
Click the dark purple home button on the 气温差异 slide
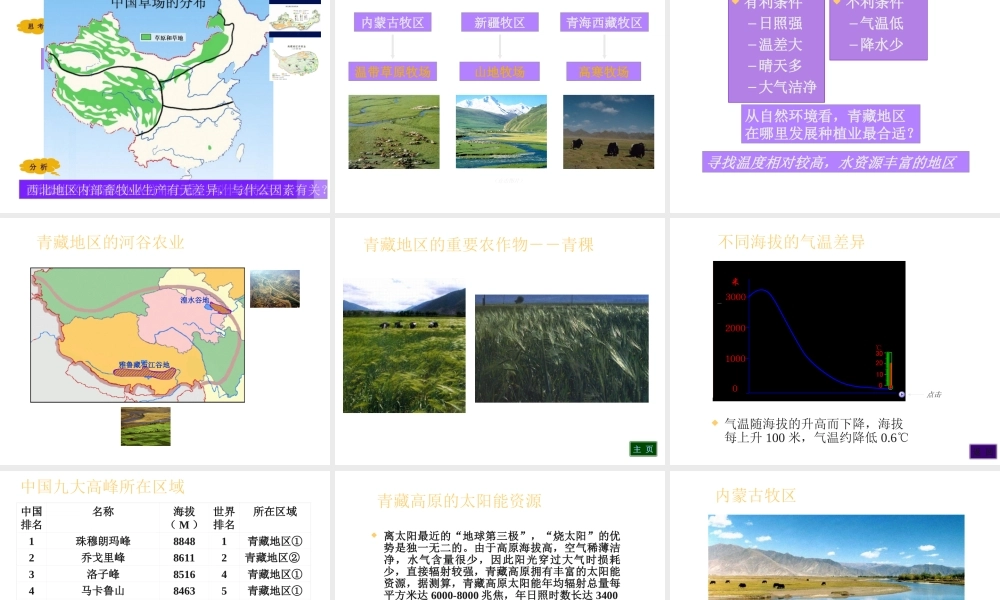click(983, 451)
